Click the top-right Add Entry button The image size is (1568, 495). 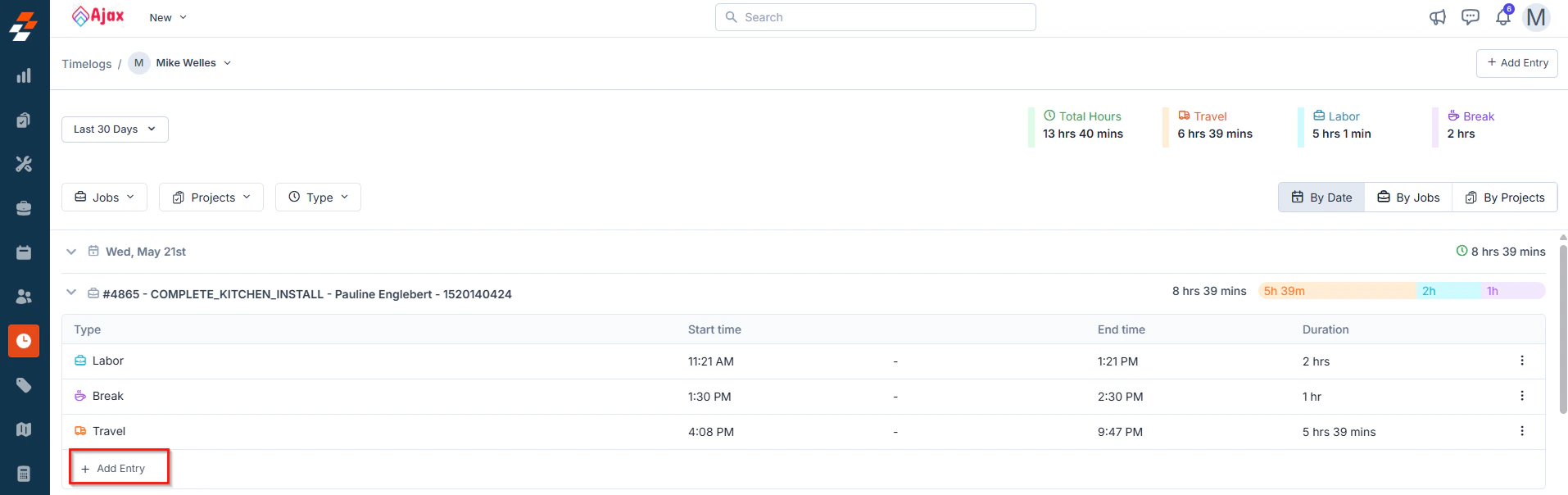1517,63
